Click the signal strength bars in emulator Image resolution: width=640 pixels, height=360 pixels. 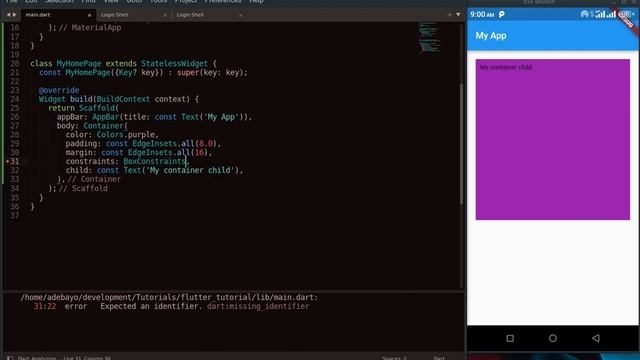(x=606, y=15)
